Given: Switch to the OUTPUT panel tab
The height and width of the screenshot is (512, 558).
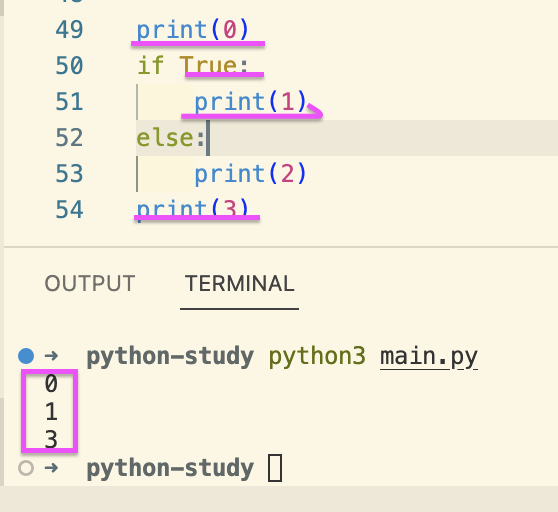Looking at the screenshot, I should point(90,284).
